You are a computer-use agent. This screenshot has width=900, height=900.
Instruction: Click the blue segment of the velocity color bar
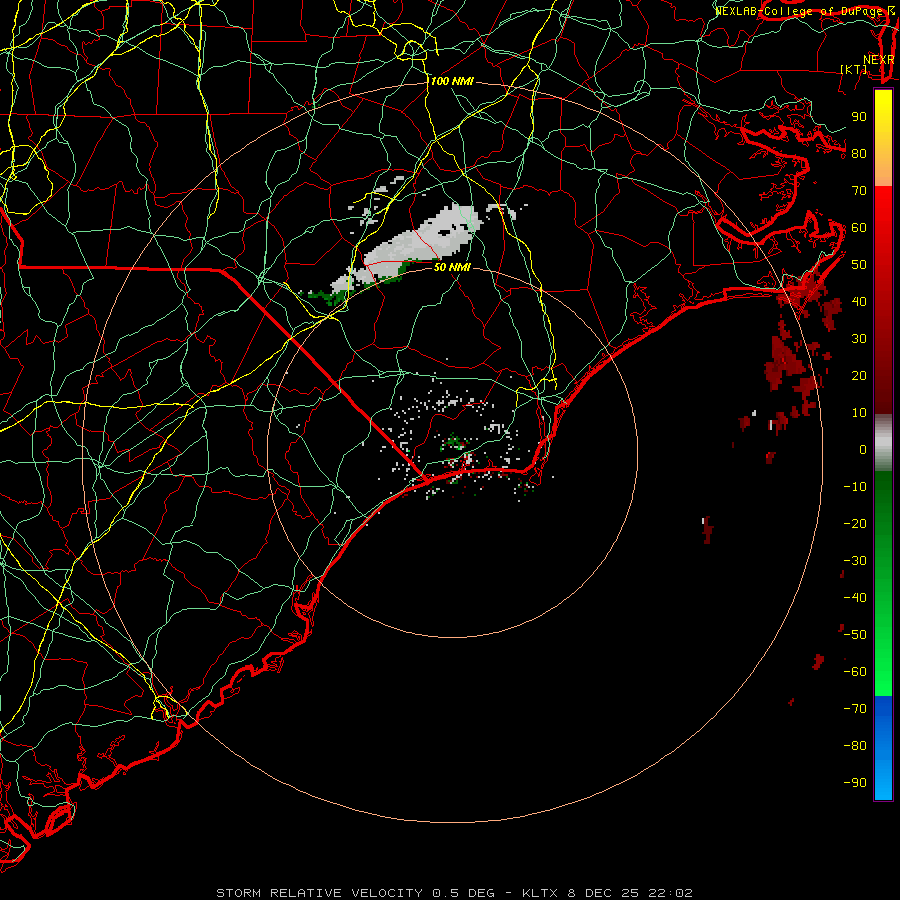coord(883,748)
